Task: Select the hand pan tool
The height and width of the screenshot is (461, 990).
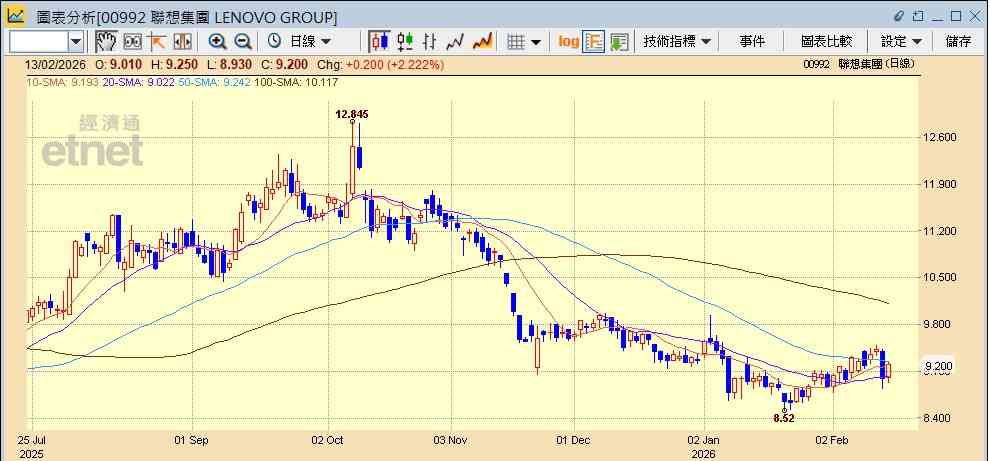Action: 106,42
